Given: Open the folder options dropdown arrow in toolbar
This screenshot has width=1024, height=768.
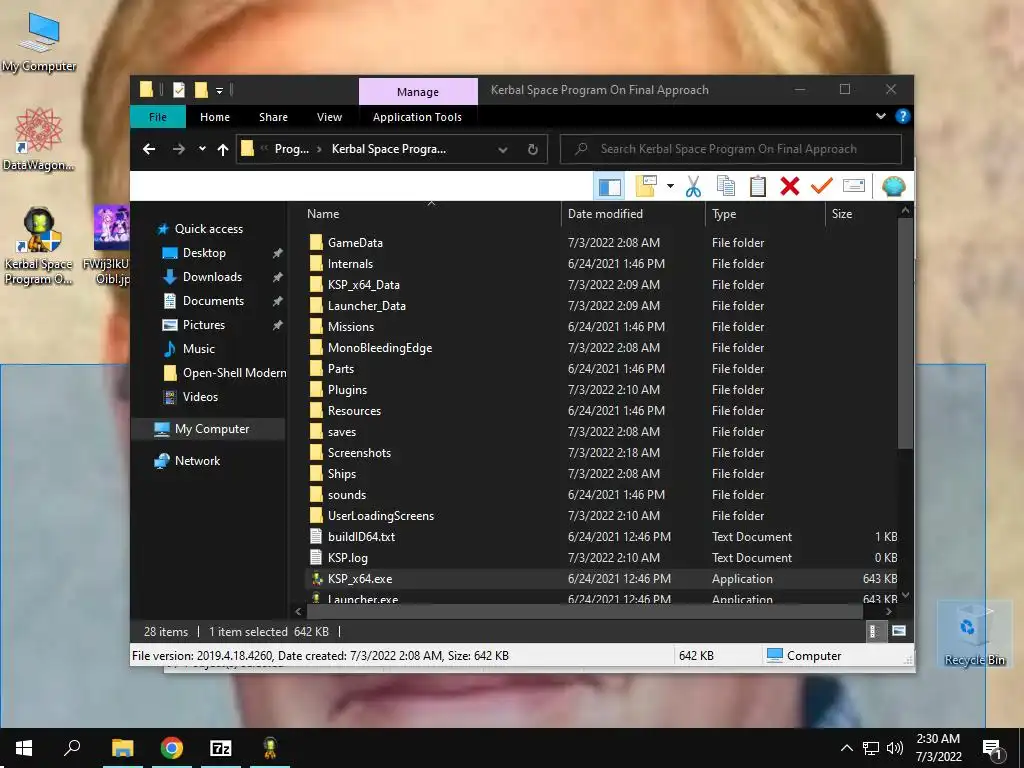Looking at the screenshot, I should point(670,187).
